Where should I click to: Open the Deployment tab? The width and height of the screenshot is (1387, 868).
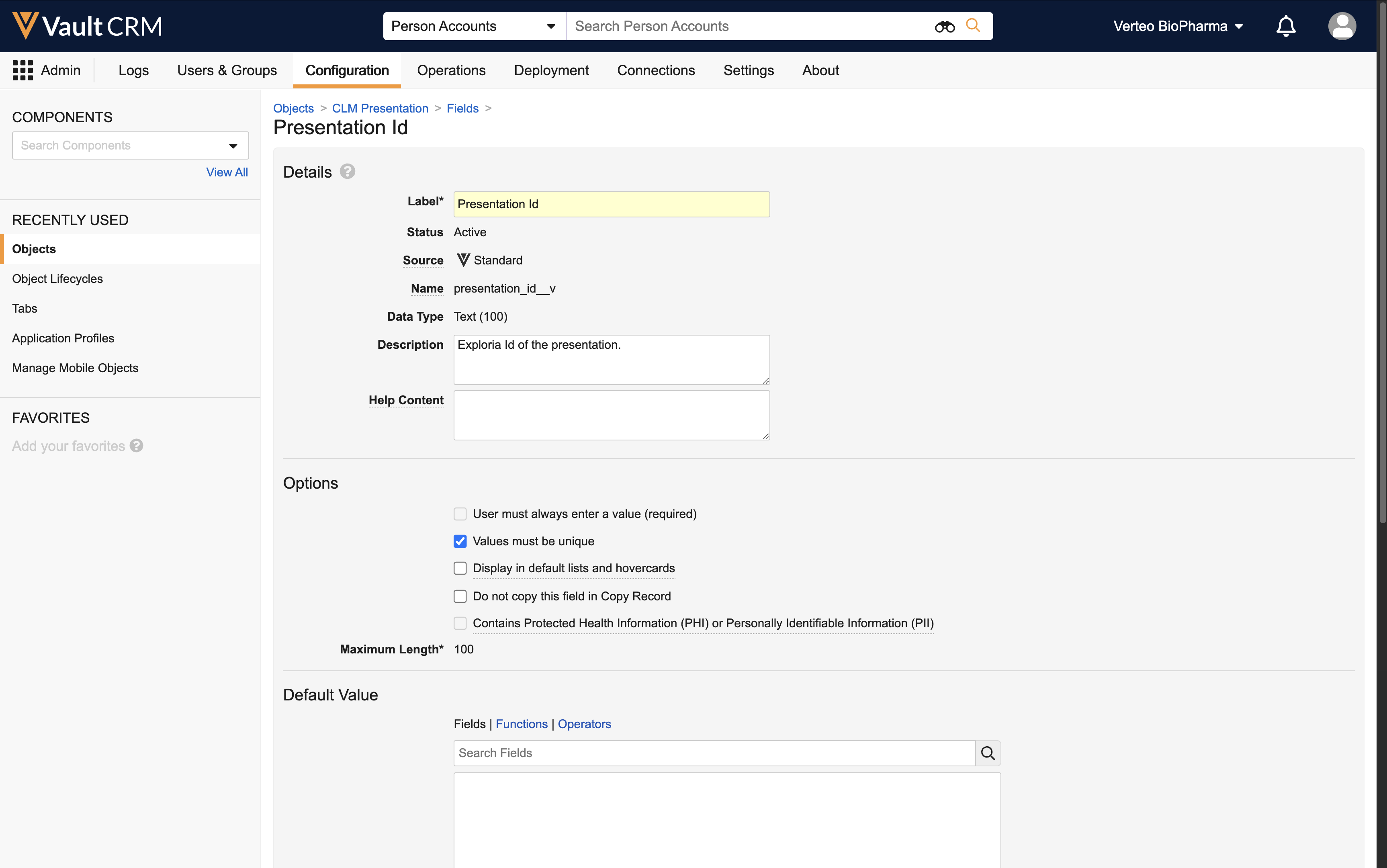(551, 70)
